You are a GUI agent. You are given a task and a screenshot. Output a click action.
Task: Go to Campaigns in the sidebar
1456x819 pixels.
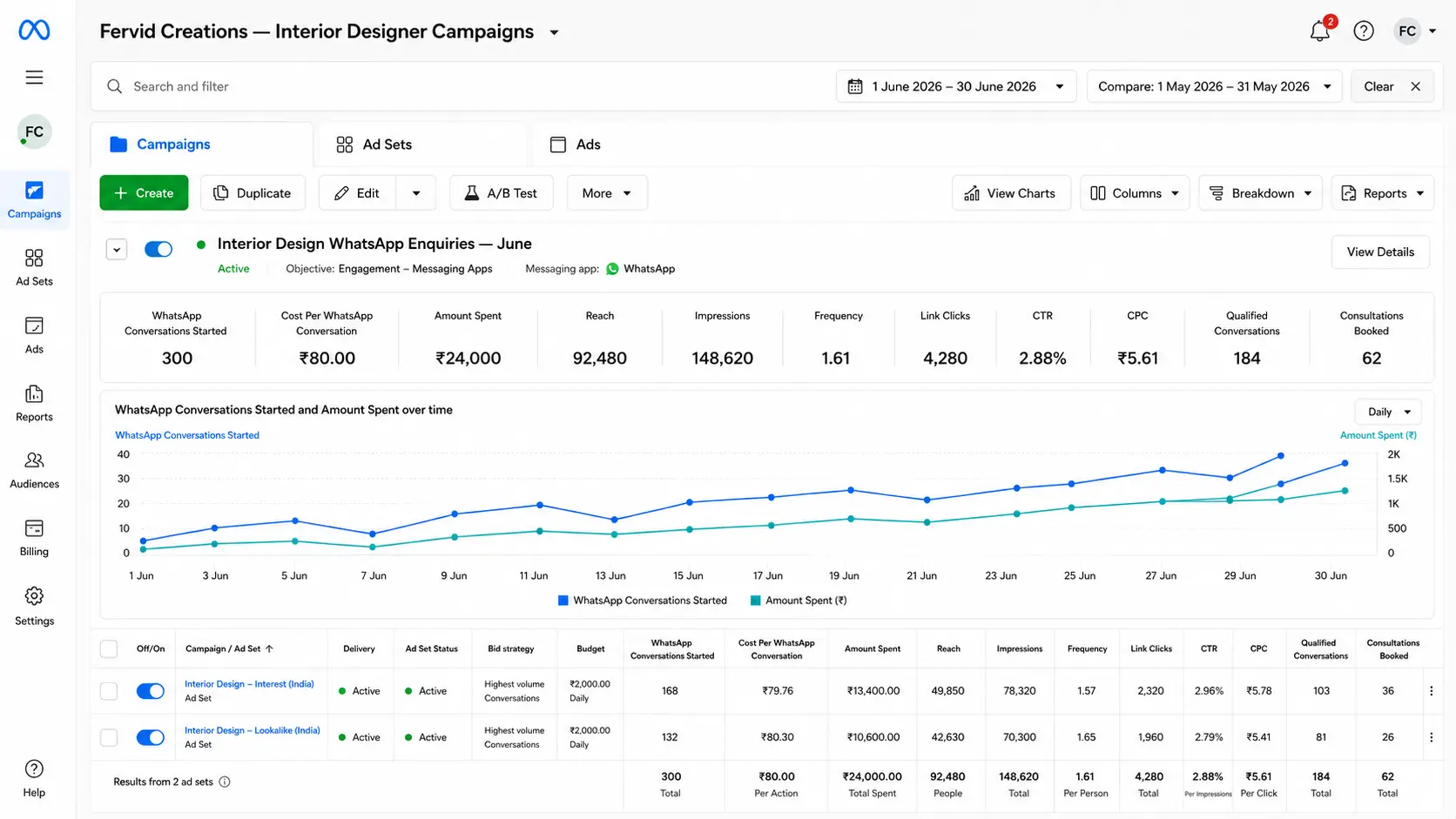coord(34,200)
